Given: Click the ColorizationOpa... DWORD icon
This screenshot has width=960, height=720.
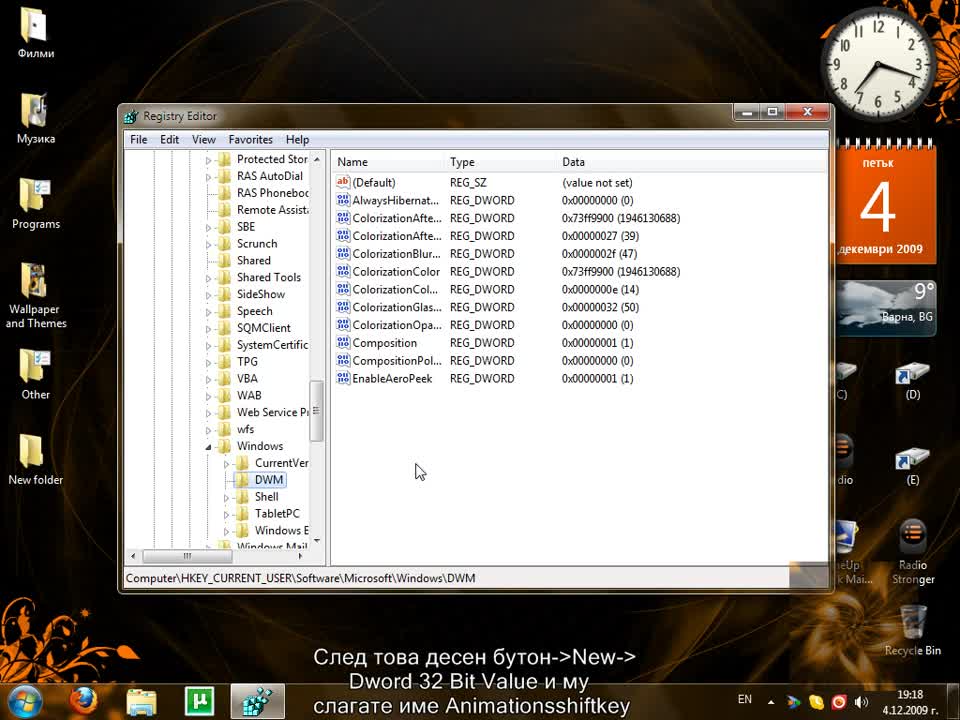Looking at the screenshot, I should pos(343,324).
